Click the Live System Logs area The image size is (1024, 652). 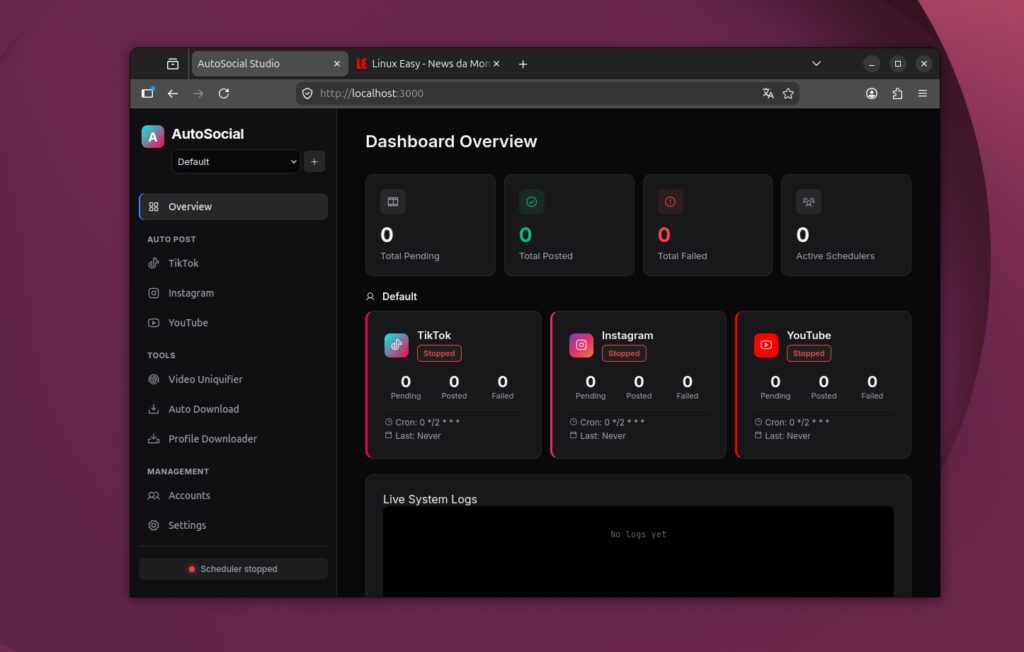pos(638,551)
